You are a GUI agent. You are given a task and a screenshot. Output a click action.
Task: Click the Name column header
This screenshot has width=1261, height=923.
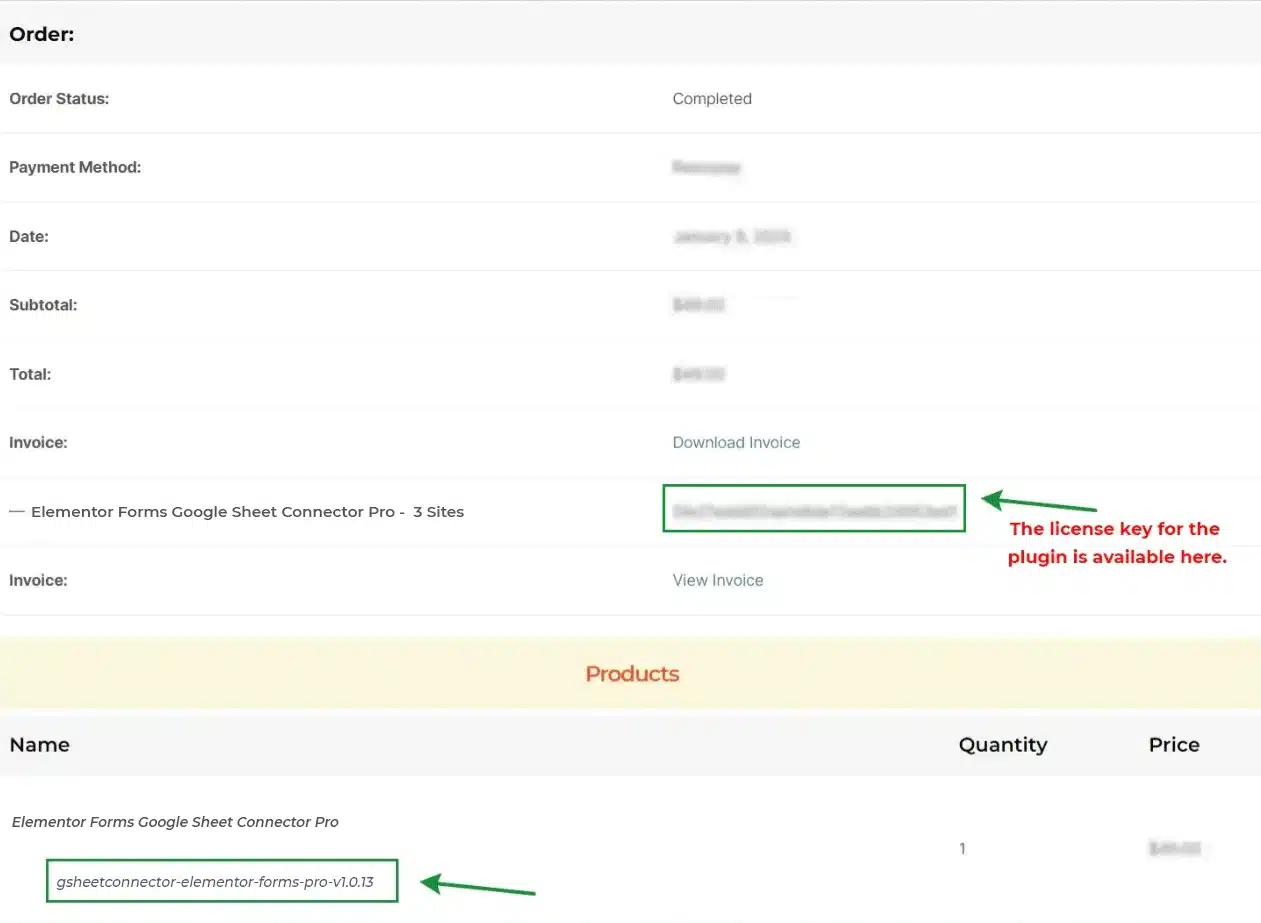[39, 744]
